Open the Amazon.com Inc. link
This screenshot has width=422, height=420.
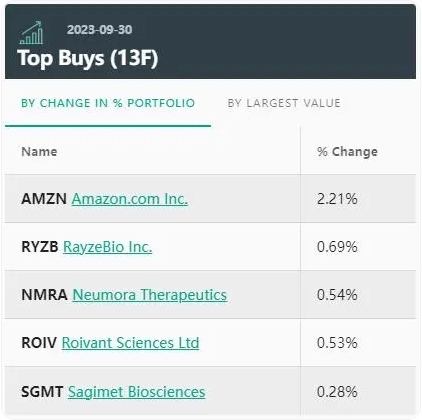[130, 199]
